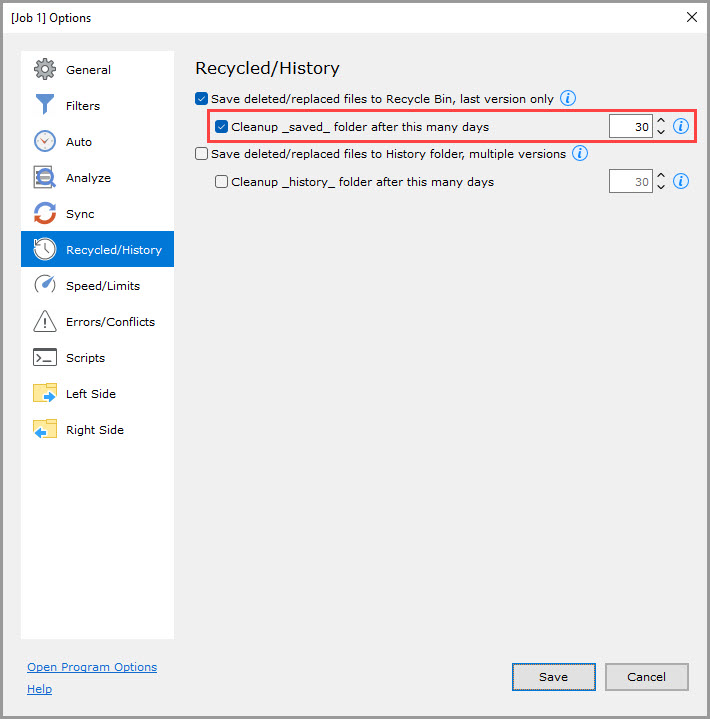Viewport: 710px width, 719px height.
Task: Open the Left Side settings tab
Action: 90,394
